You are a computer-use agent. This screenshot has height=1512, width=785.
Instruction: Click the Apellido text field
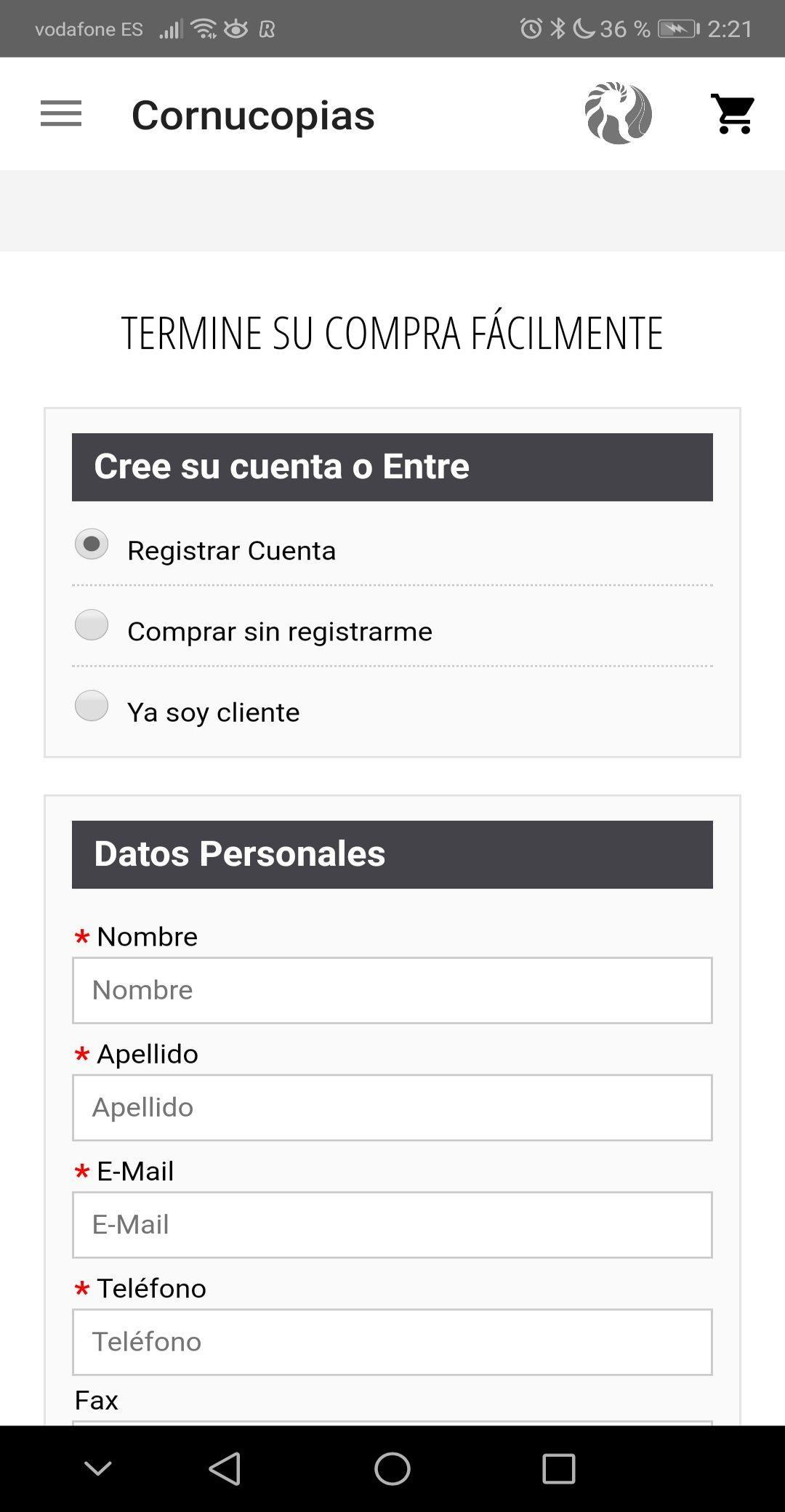[392, 1107]
